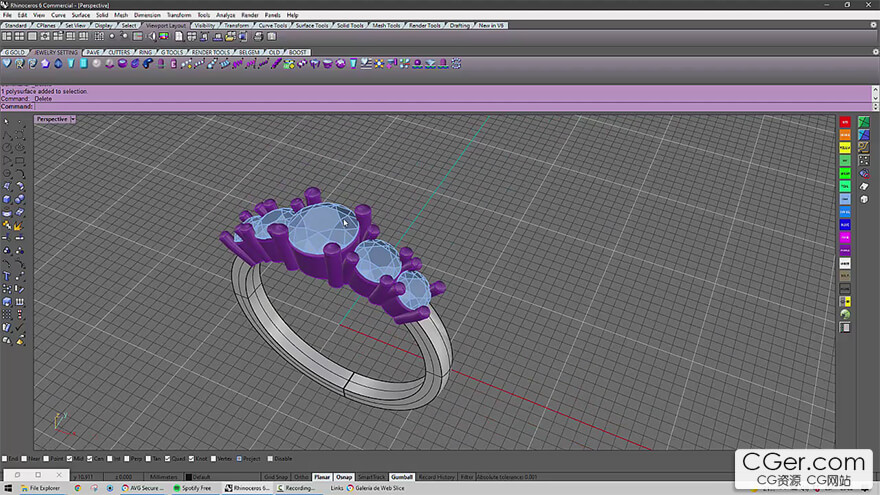Click the color spectrum display icon

(164, 36)
